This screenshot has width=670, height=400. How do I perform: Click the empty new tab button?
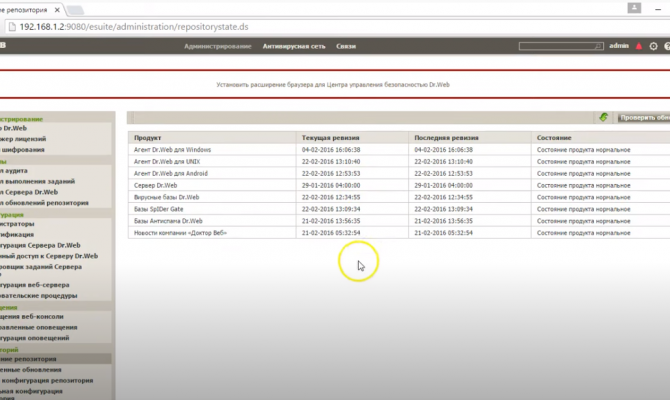75,10
